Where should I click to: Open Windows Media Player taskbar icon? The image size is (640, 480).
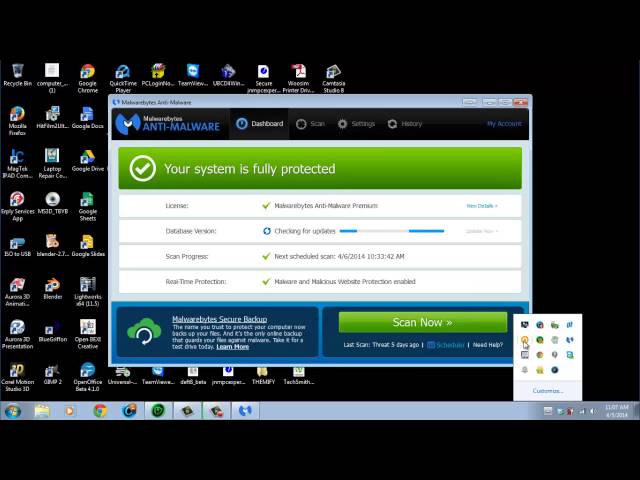tap(70, 411)
